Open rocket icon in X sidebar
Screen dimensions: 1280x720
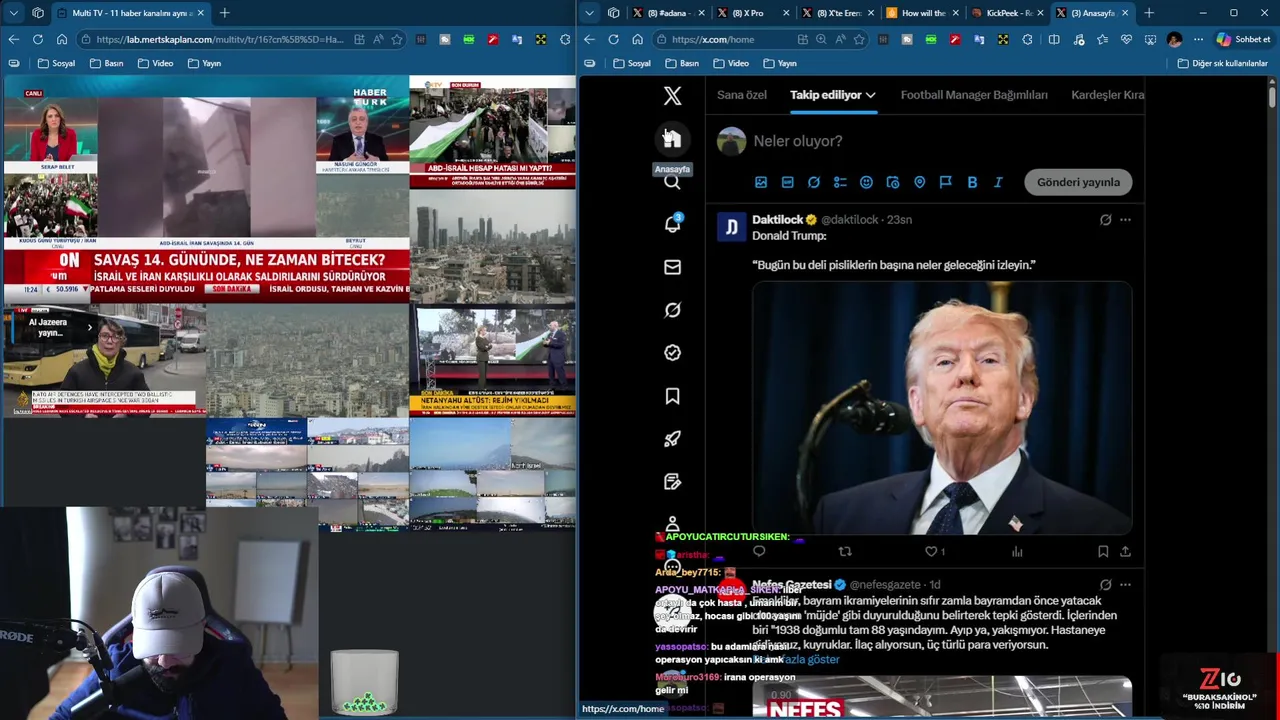click(672, 439)
